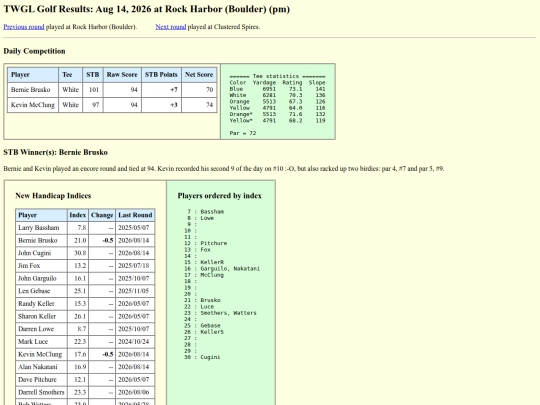This screenshot has height=405, width=540.
Task: Open the Next round link
Action: click(171, 27)
